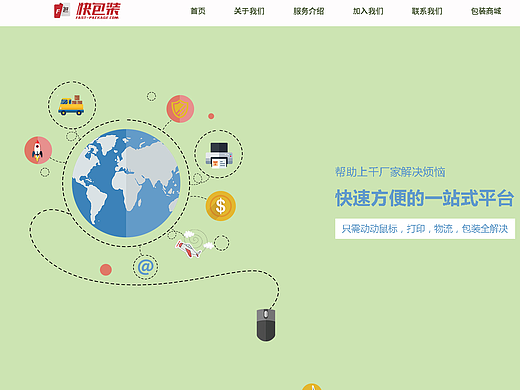Viewport: 520px width, 390px height.
Task: Visit 包装商城 from the navigation
Action: pyautogui.click(x=486, y=11)
